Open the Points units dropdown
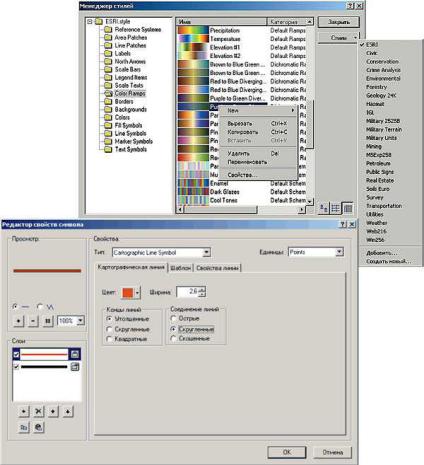Image resolution: width=424 pixels, height=465 pixels. pos(339,252)
